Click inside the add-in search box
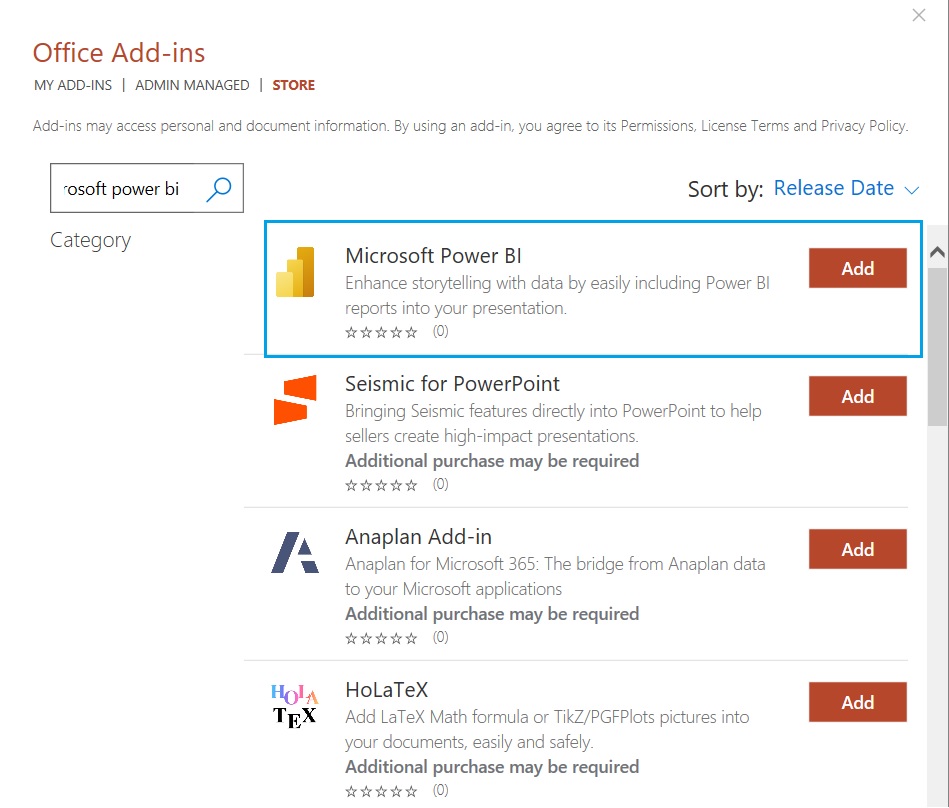Image resolution: width=949 pixels, height=808 pixels. (x=130, y=188)
